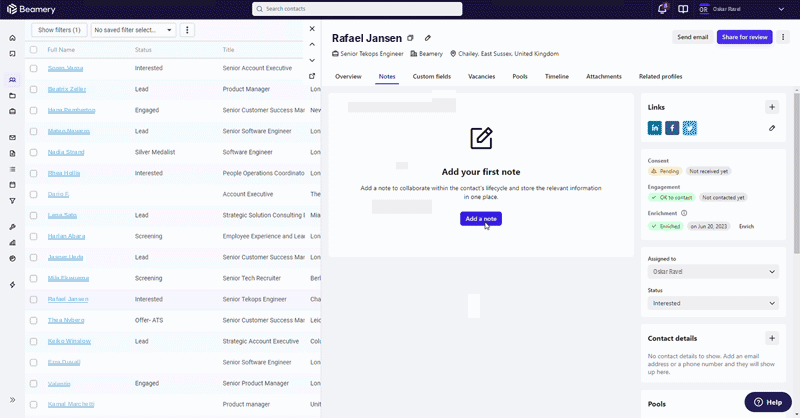Open the pie chart icon in sidebar
This screenshot has height=418, width=800.
click(12, 259)
